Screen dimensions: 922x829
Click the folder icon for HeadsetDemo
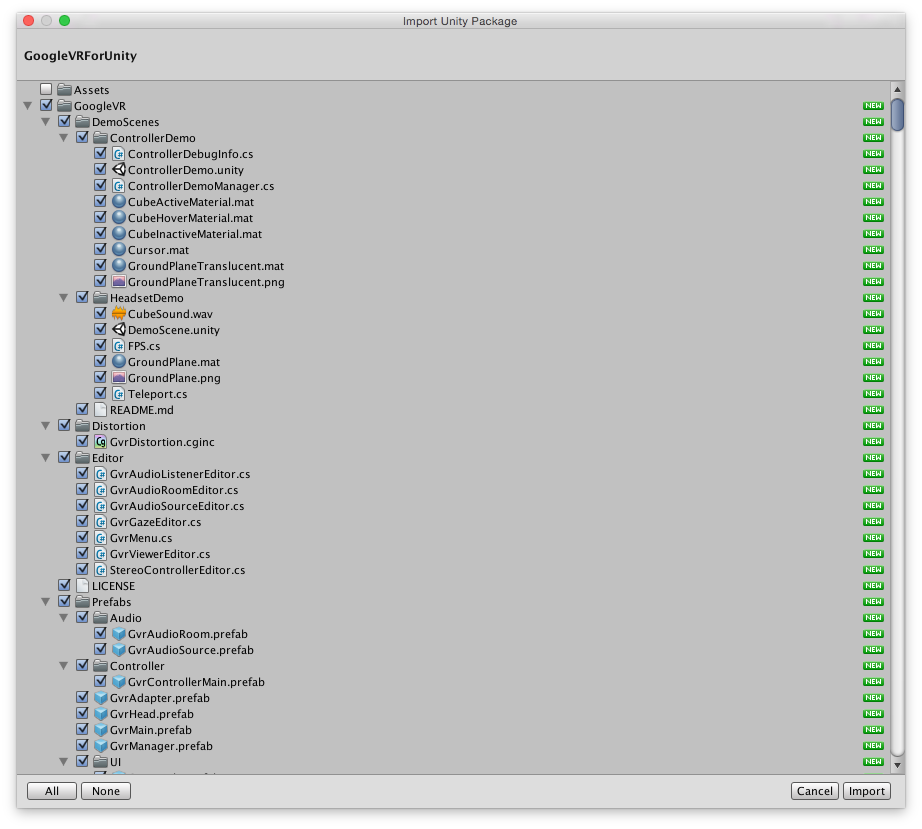[101, 297]
